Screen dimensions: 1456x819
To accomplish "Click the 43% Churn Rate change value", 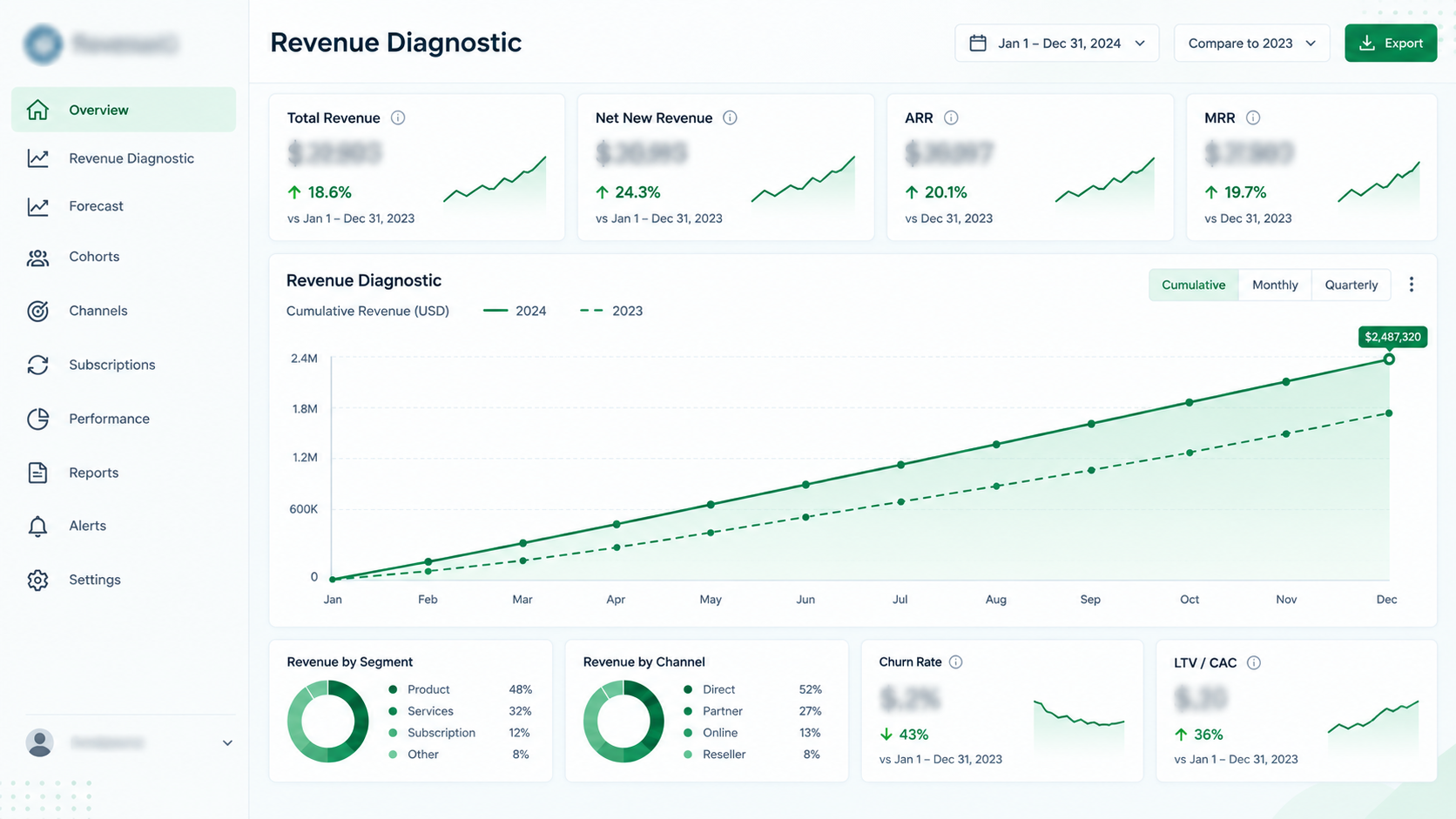I will [x=904, y=735].
